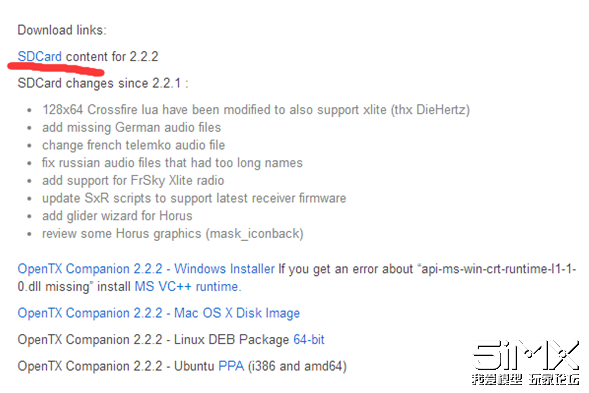Open the SDCard download link
Image resolution: width=589 pixels, height=393 pixels.
tap(39, 56)
